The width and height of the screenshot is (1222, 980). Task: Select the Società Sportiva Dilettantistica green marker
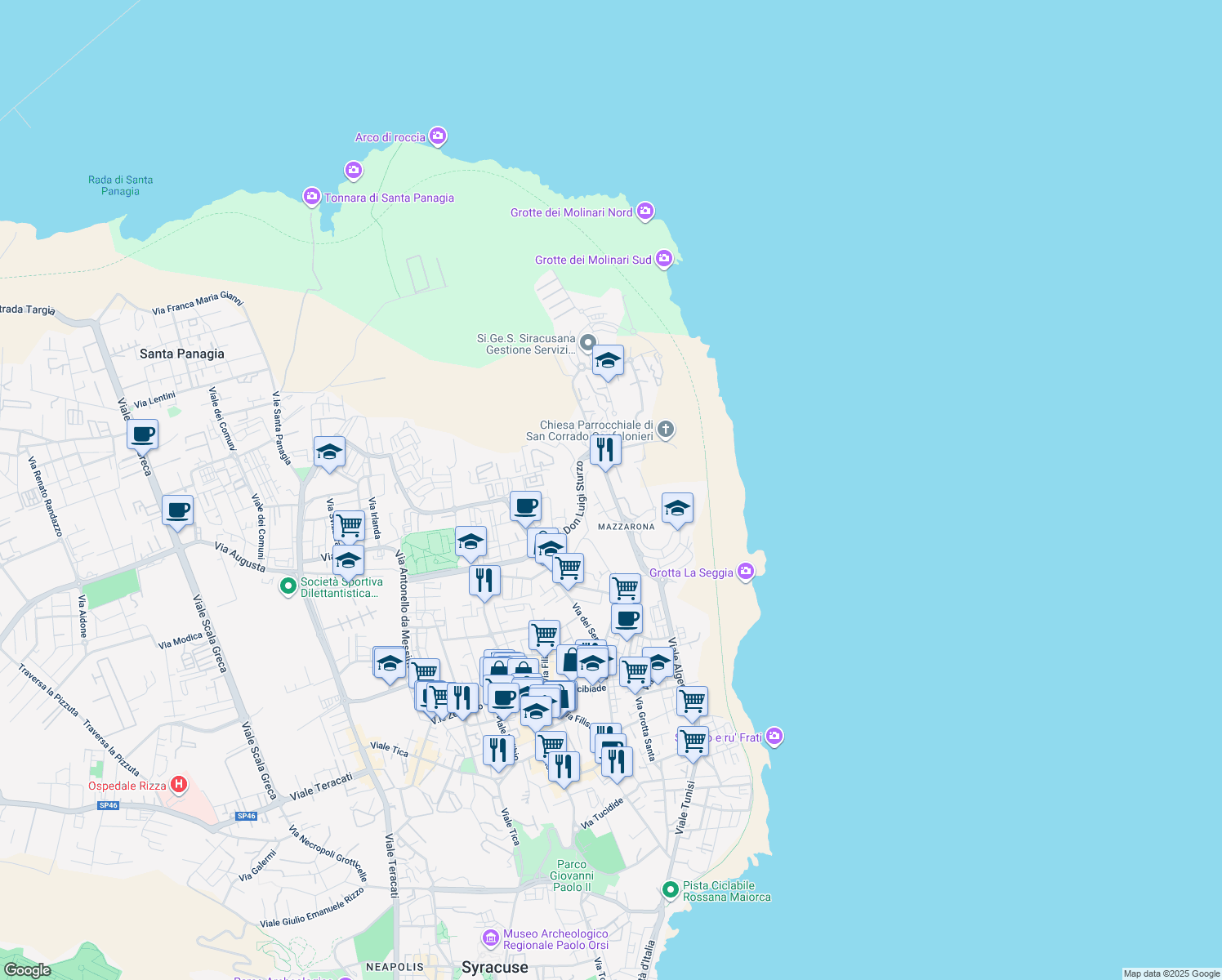[x=288, y=586]
